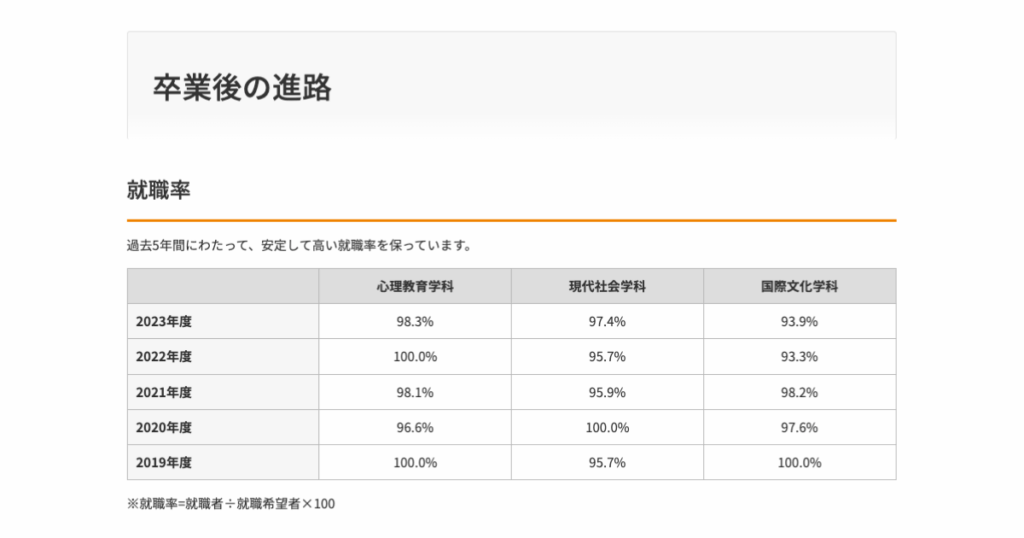This screenshot has height=538, width=1024.
Task: Click the 2021年度 row label
Action: pyautogui.click(x=164, y=392)
